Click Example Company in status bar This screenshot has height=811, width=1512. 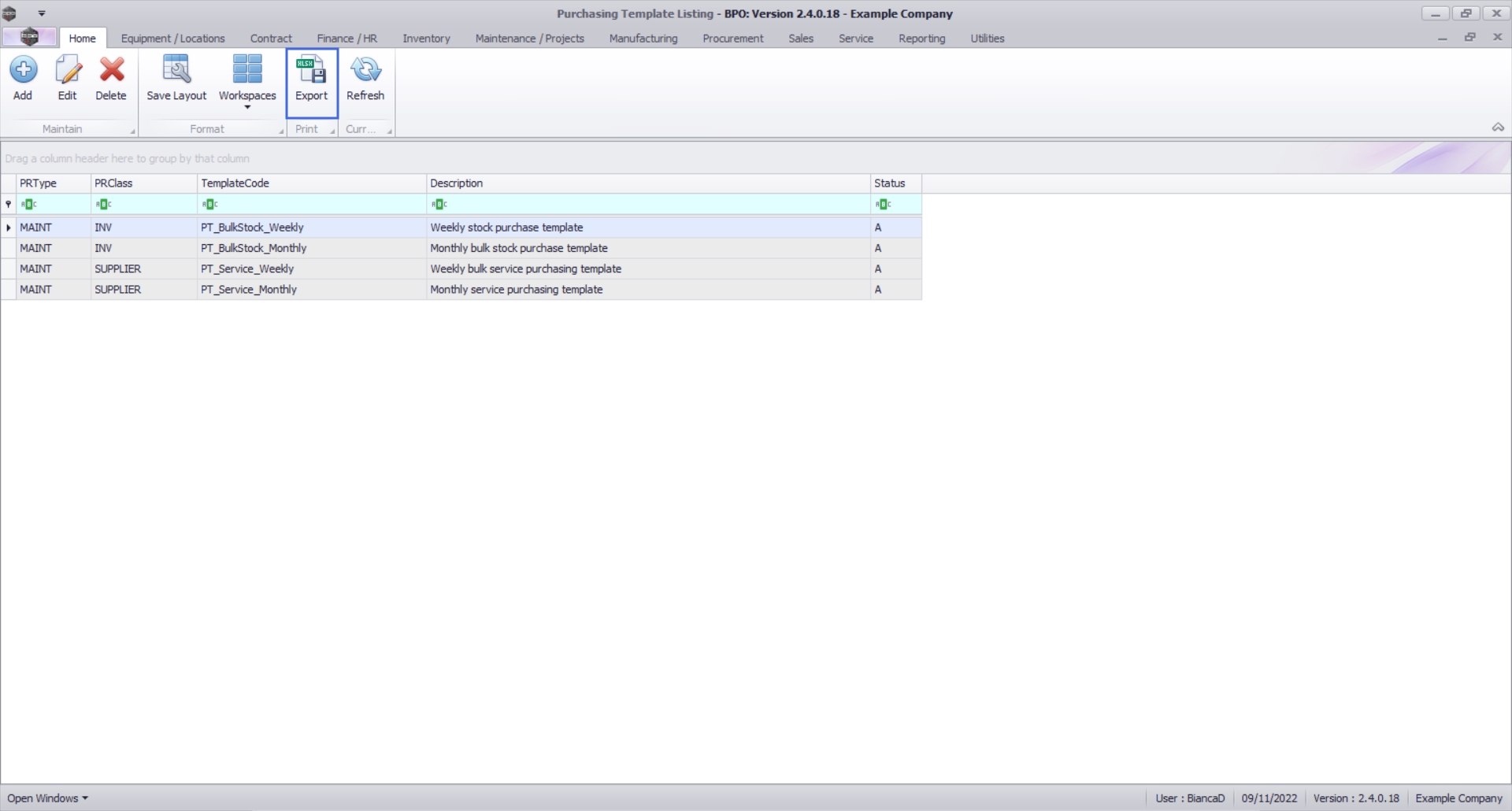[1458, 798]
